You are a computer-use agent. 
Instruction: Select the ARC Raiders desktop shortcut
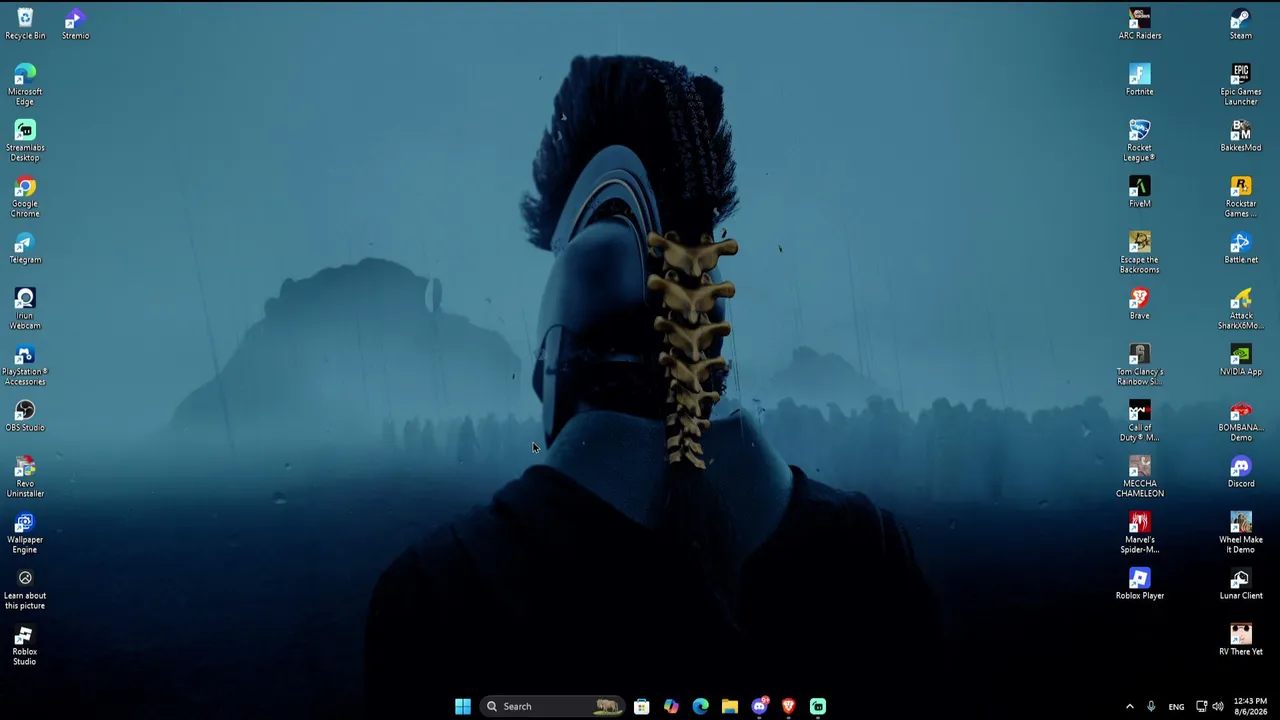(x=1140, y=24)
